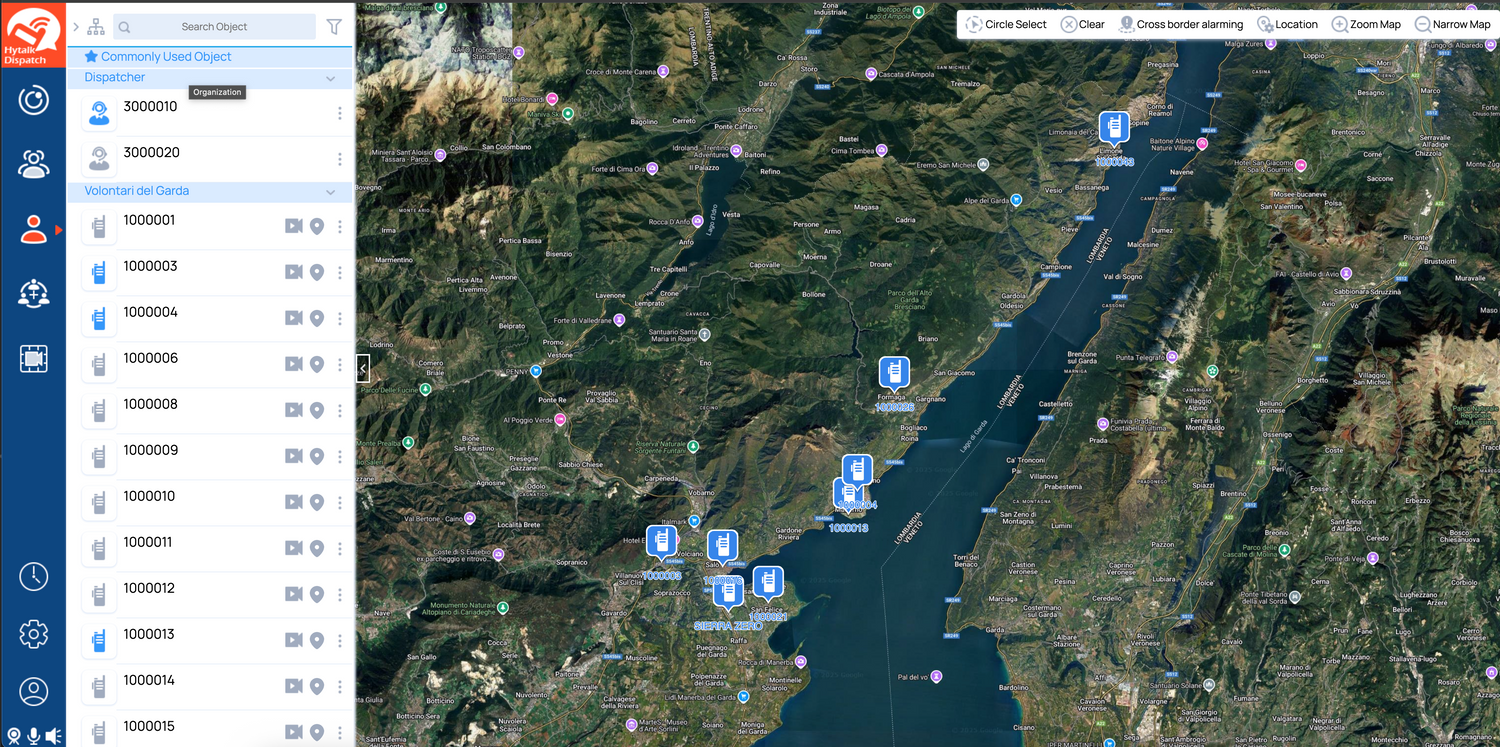This screenshot has height=747, width=1500.
Task: Select the radio marker at Limone
Action: coord(1114,129)
